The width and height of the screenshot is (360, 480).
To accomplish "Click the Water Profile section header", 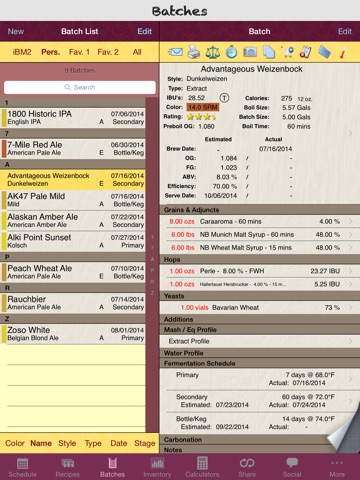I will click(260, 353).
